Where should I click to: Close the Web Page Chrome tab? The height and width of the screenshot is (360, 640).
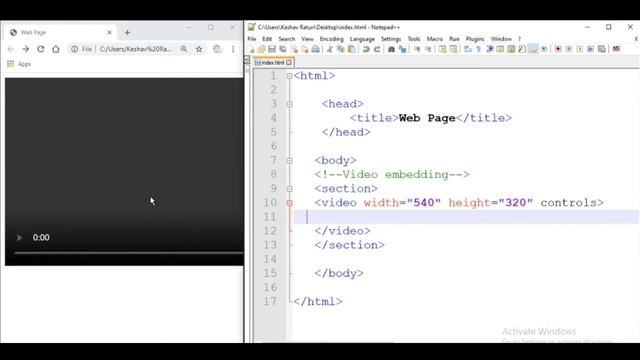(109, 32)
